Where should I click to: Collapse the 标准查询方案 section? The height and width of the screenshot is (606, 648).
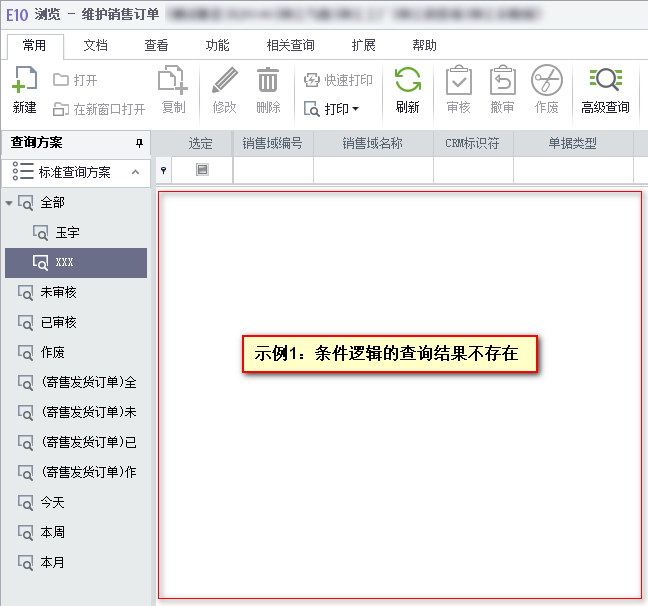point(135,172)
